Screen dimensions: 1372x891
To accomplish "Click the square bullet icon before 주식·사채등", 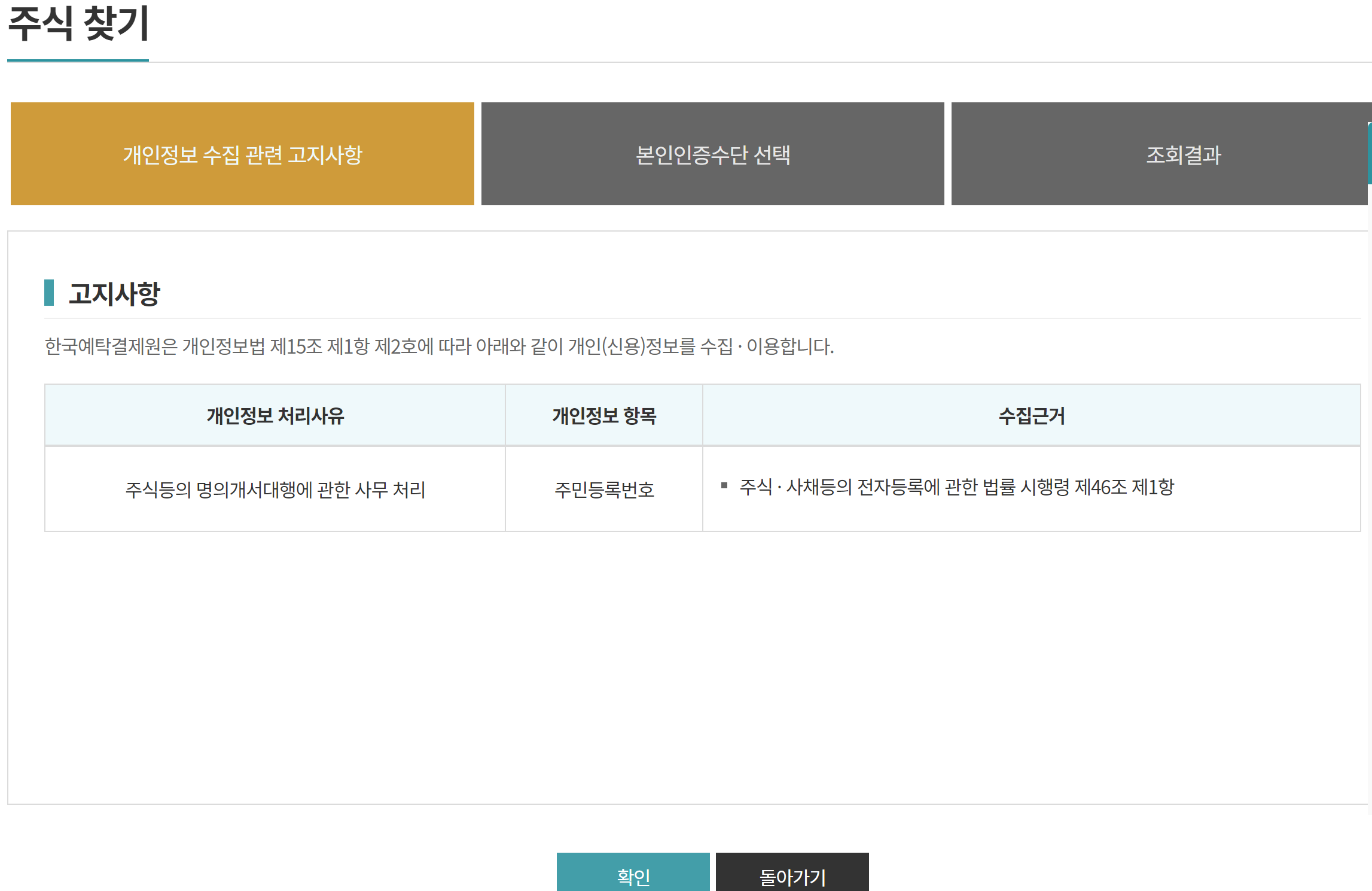I will (x=724, y=485).
